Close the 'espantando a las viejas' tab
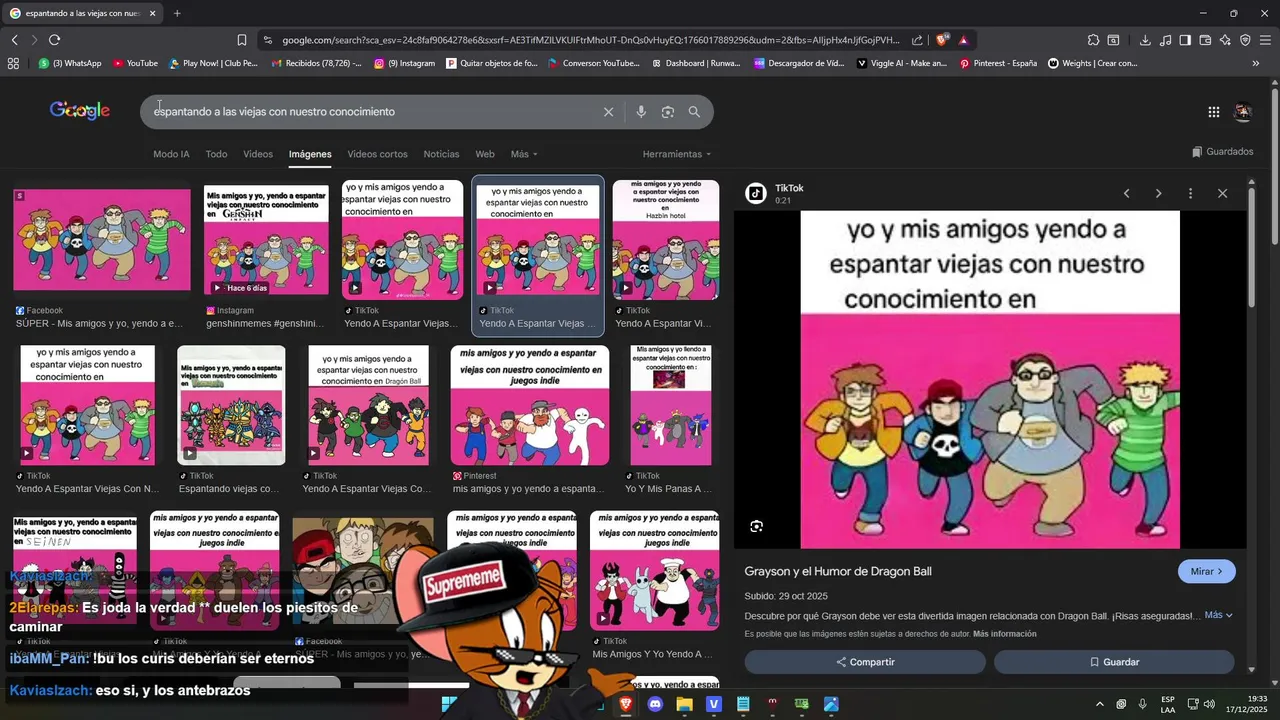 [152, 14]
